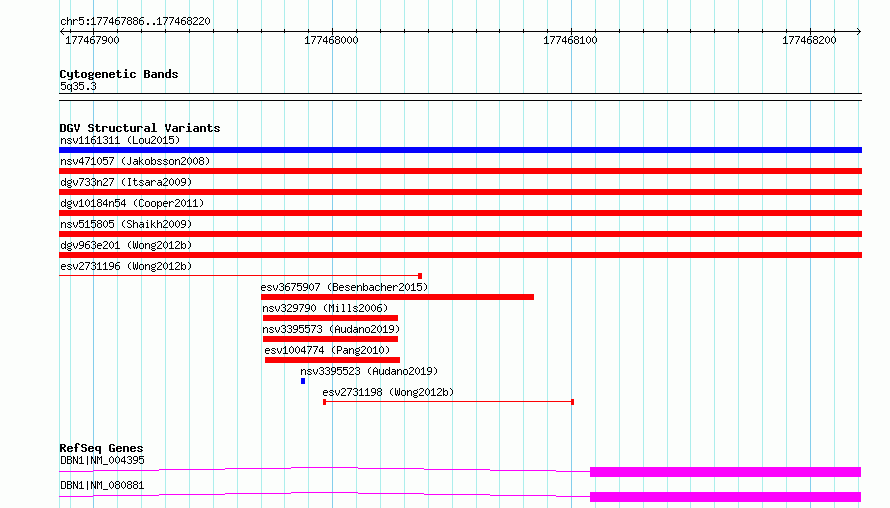The image size is (890, 508).
Task: Click the RefSeq Genes track title
Action: click(x=101, y=448)
